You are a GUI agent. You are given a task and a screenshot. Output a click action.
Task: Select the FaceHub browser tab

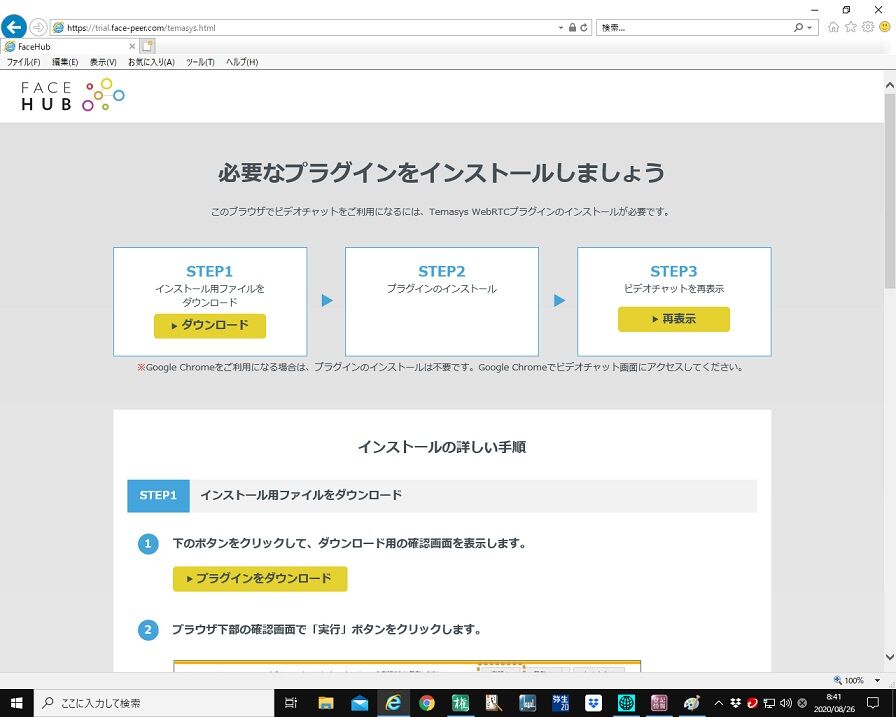[69, 46]
